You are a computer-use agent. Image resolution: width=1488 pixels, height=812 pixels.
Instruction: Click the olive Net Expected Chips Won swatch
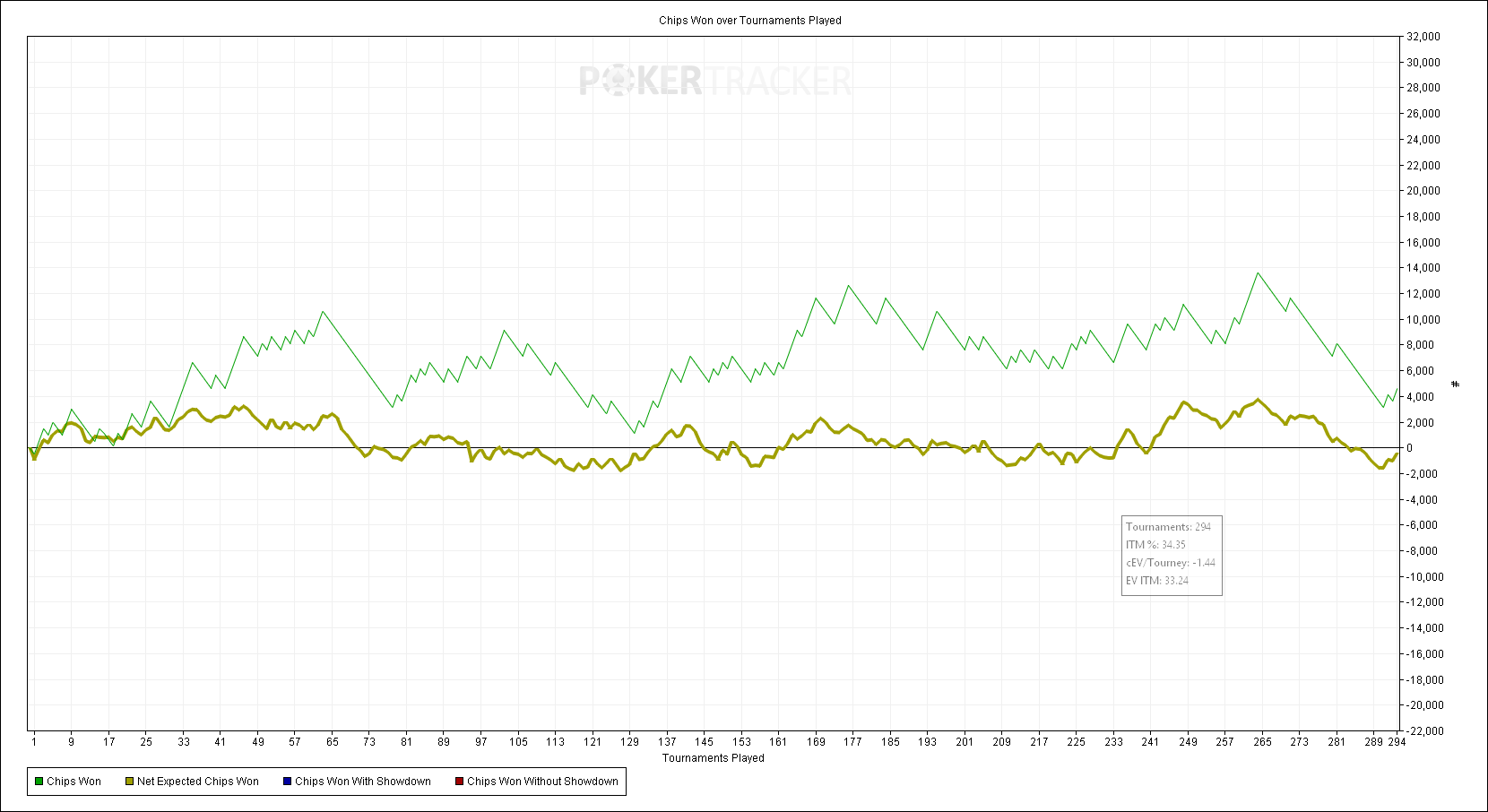pyautogui.click(x=129, y=782)
